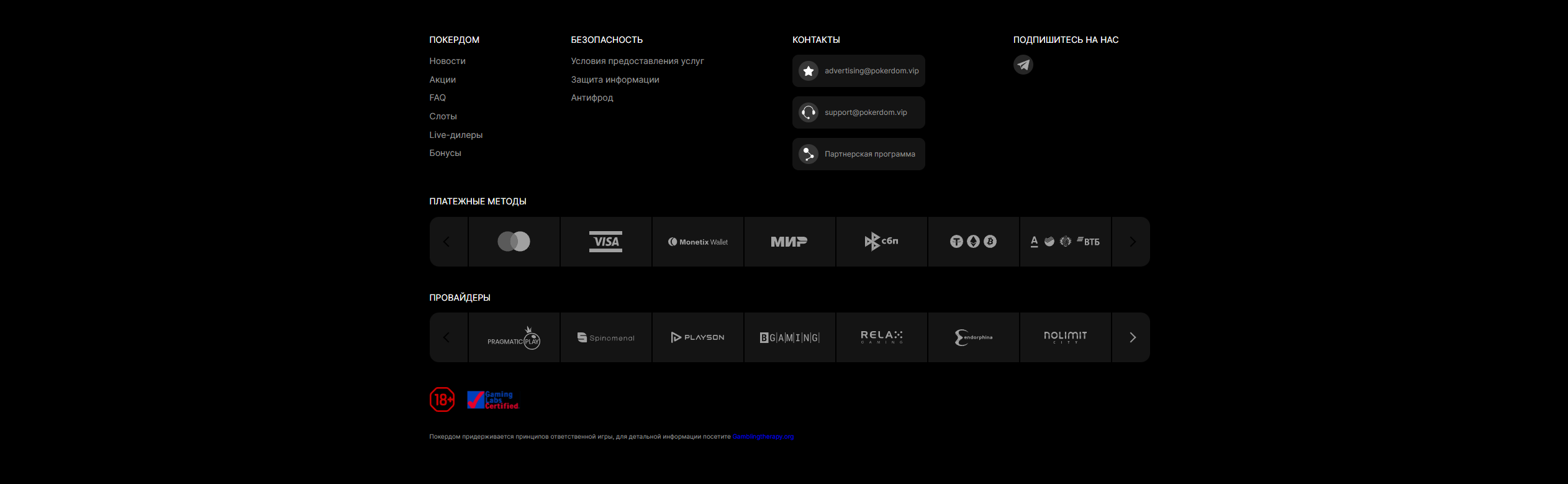Open the Pragmatic Play provider logo

pyautogui.click(x=514, y=337)
